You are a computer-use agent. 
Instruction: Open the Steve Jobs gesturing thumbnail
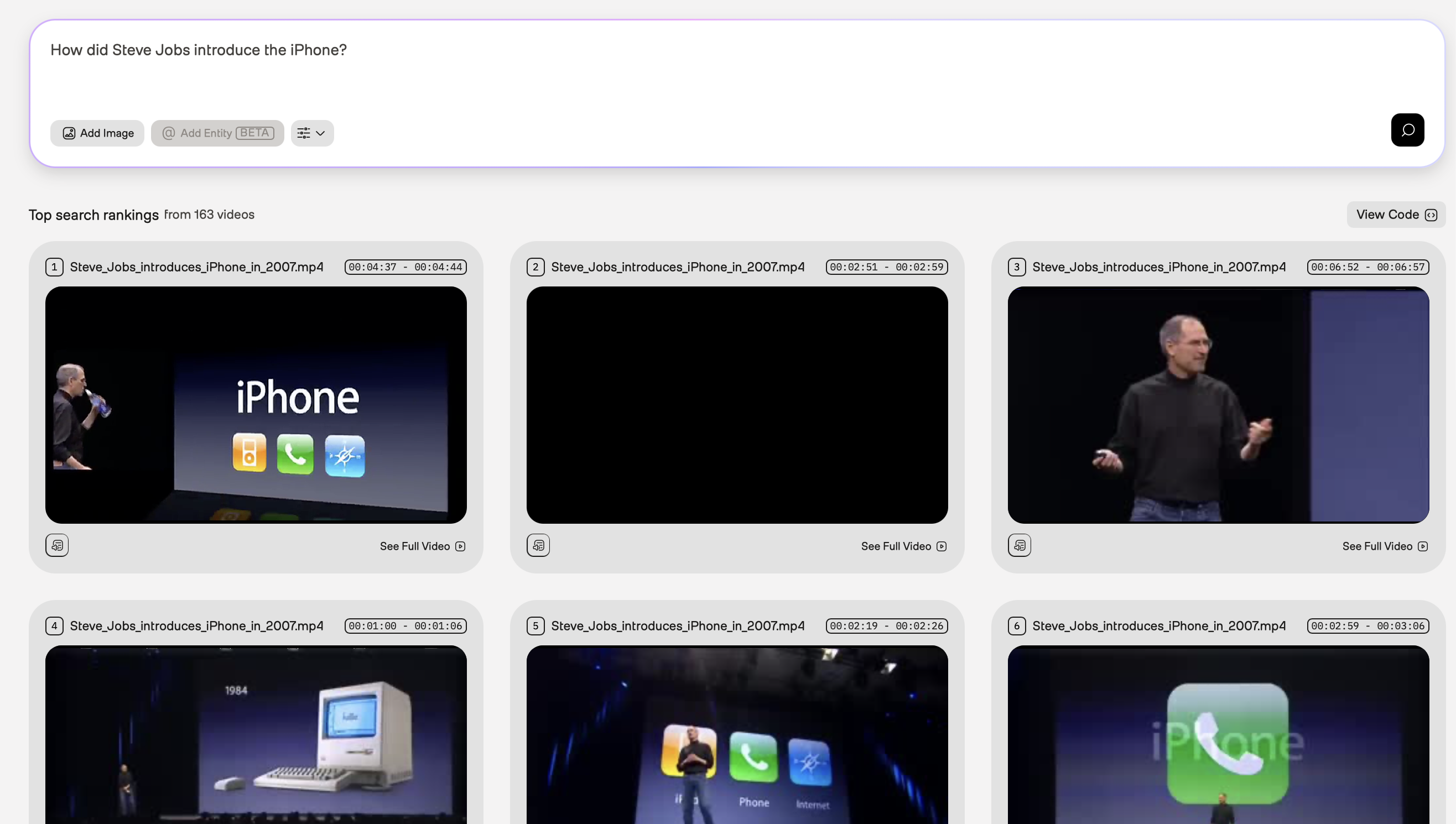(x=1218, y=405)
